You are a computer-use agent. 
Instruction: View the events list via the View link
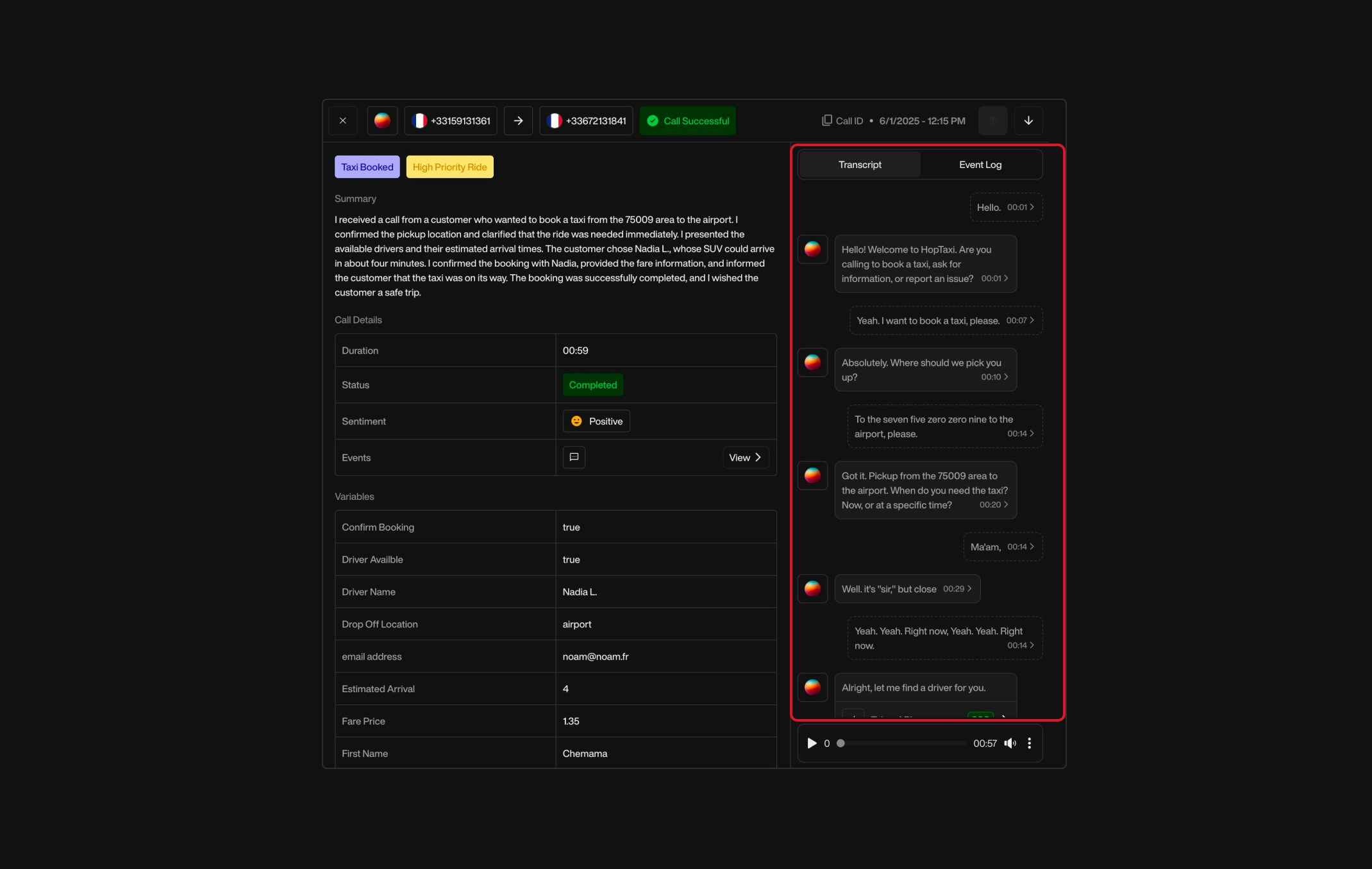744,457
